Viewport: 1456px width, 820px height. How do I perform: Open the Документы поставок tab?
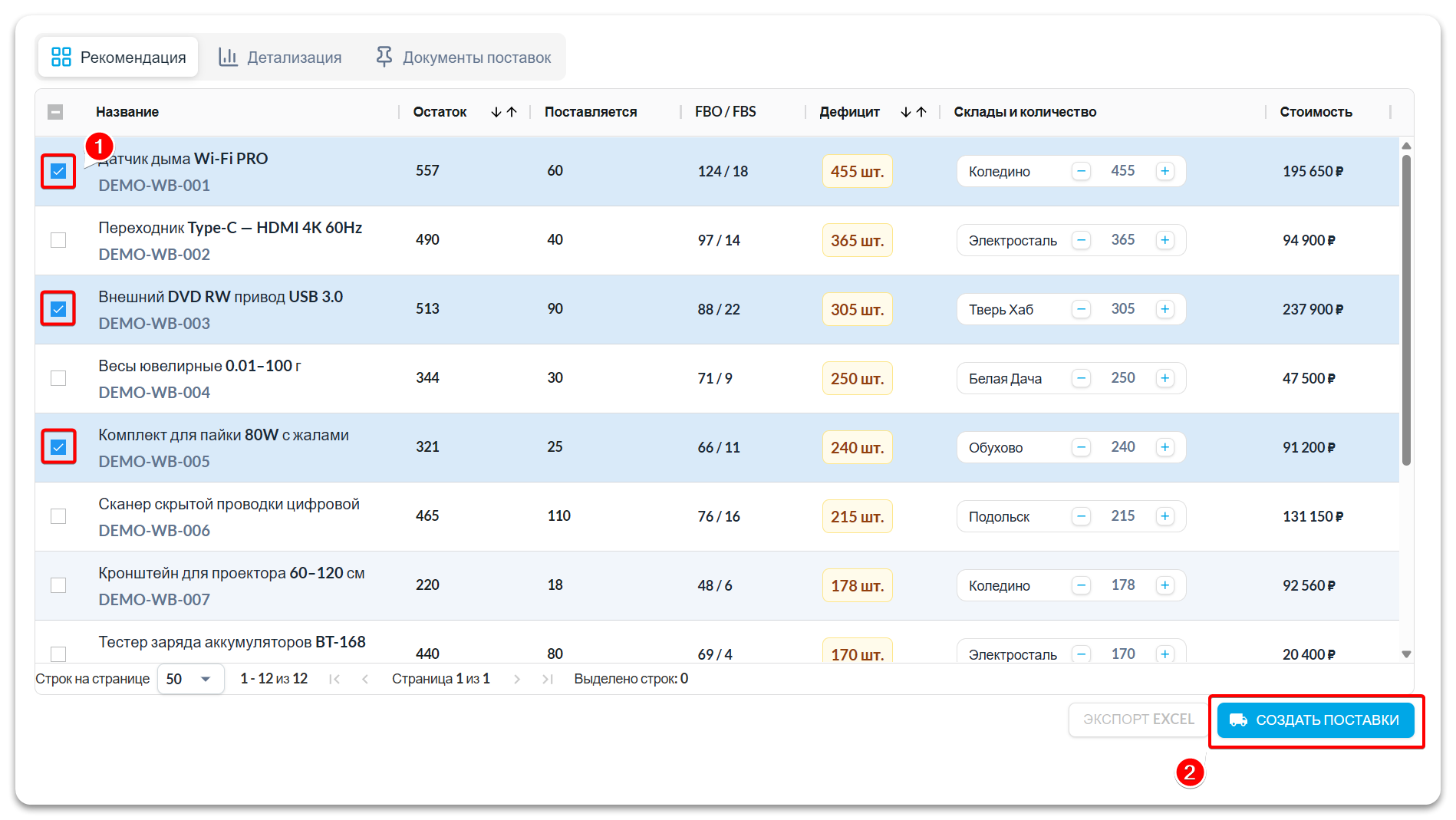[x=463, y=58]
